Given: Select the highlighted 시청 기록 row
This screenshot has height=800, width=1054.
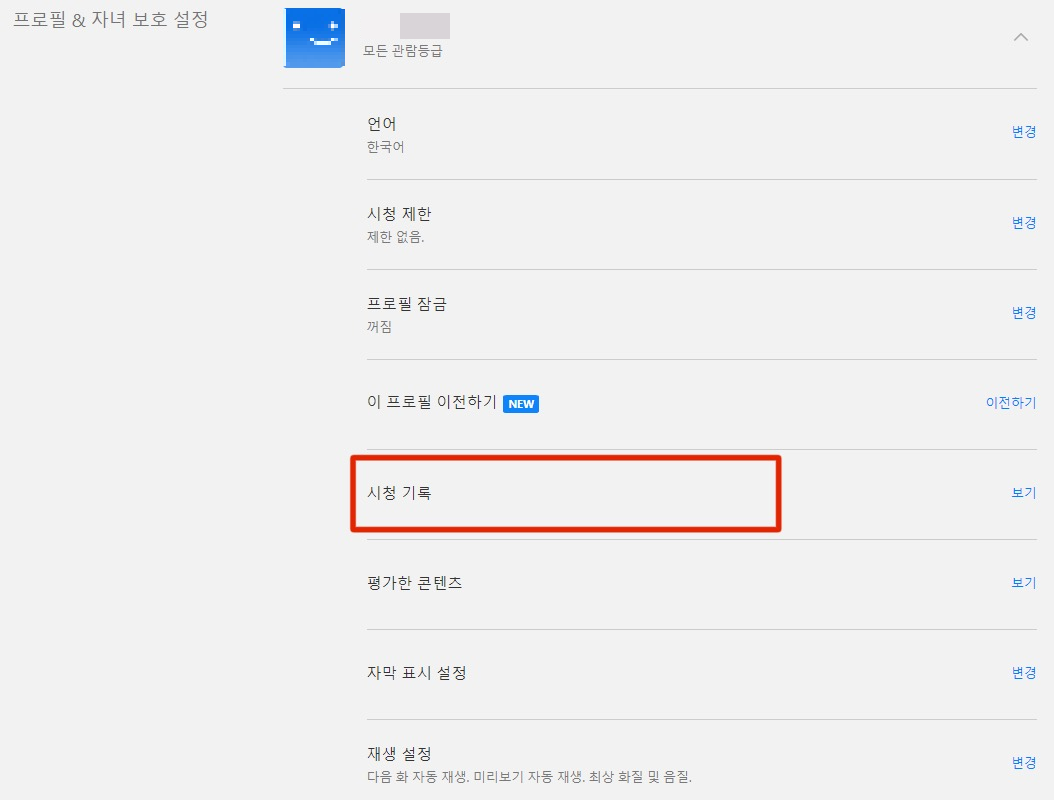Looking at the screenshot, I should coord(567,492).
